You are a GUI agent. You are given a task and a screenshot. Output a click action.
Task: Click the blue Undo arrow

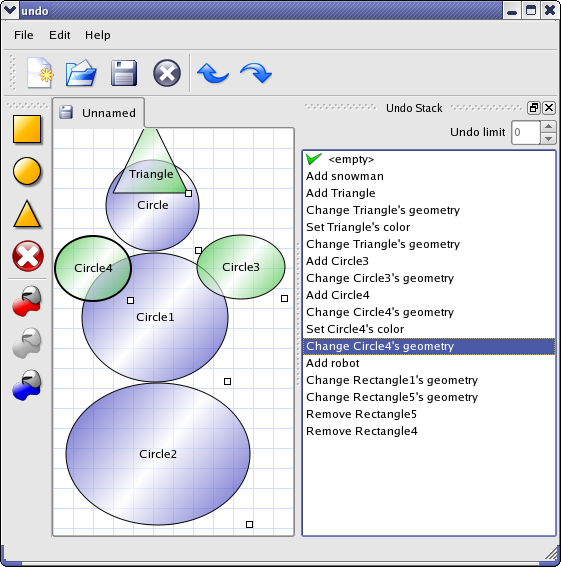[213, 73]
